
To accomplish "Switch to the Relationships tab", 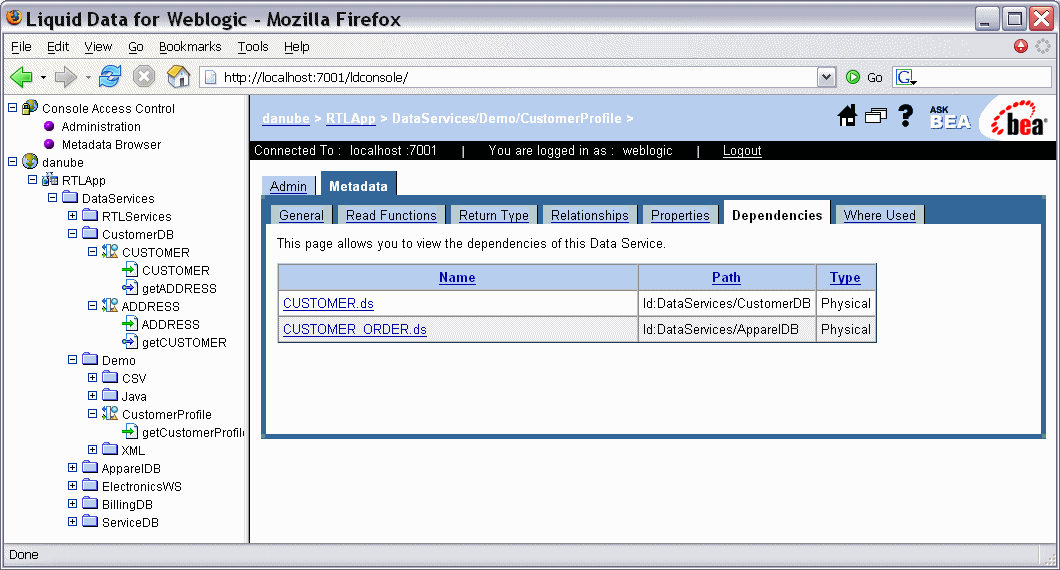I will pos(589,215).
